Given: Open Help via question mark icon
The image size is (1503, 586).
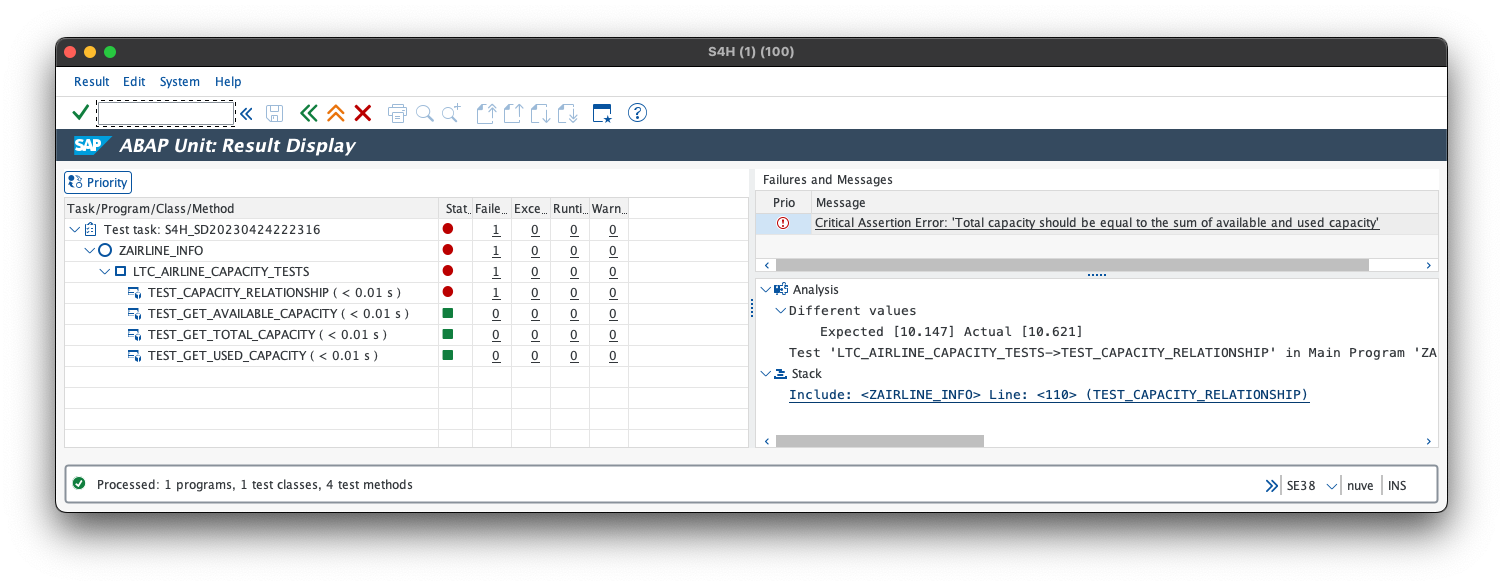Looking at the screenshot, I should (637, 113).
